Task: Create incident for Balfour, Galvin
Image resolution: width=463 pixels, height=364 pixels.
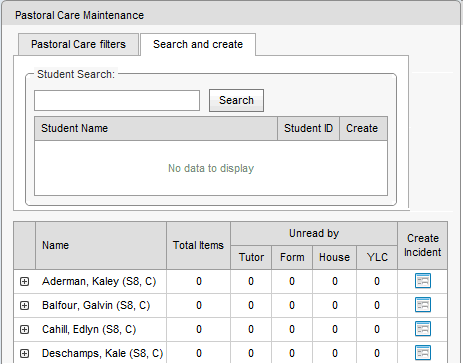Action: [x=423, y=305]
